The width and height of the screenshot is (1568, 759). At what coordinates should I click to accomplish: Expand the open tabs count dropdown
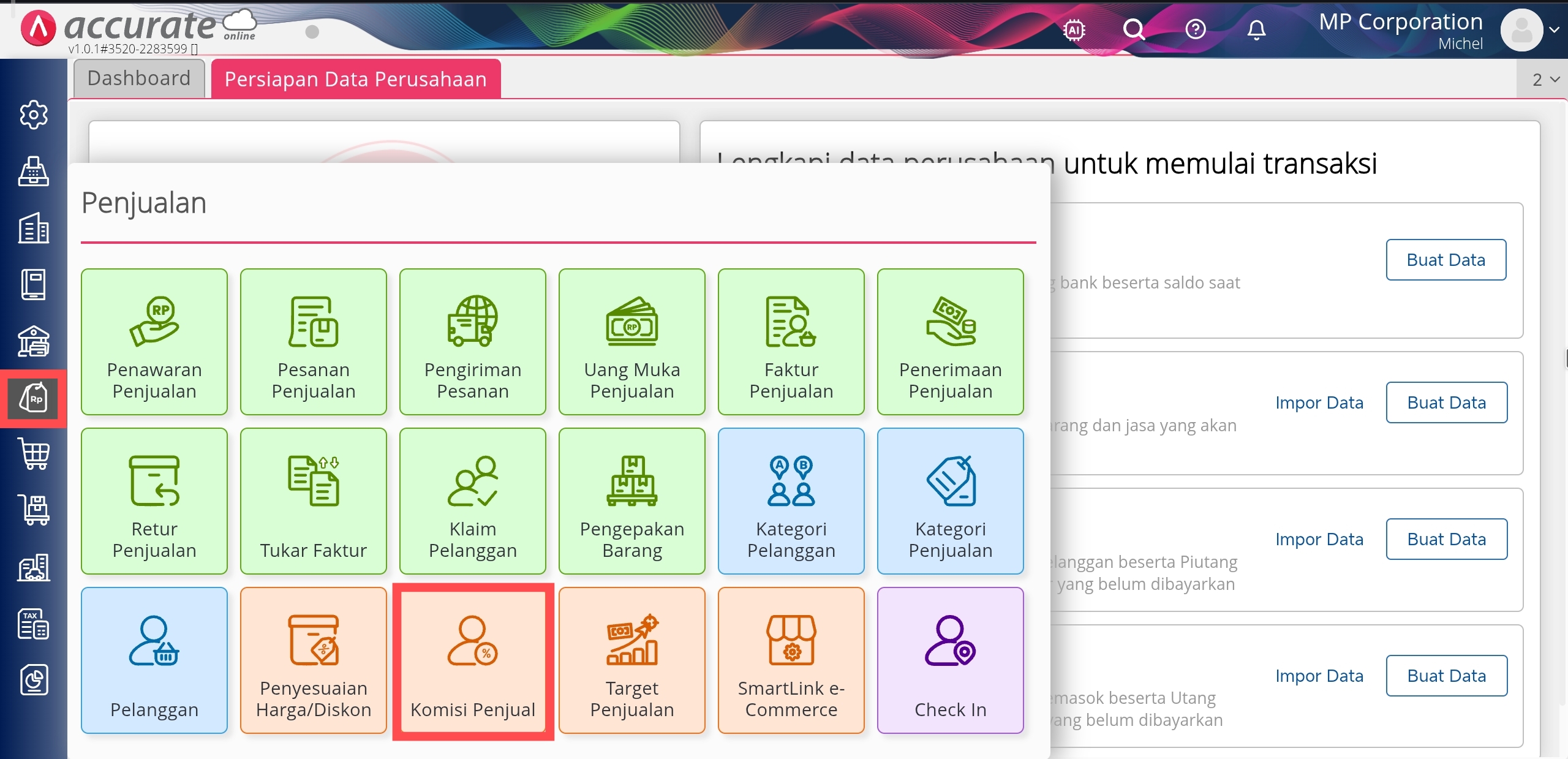coord(1545,80)
